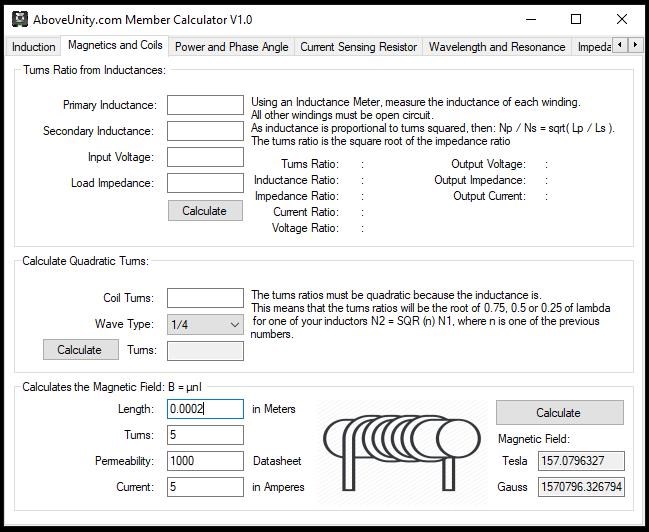649x532 pixels.
Task: Open the Power and Phase Angle tab
Action: [x=231, y=47]
